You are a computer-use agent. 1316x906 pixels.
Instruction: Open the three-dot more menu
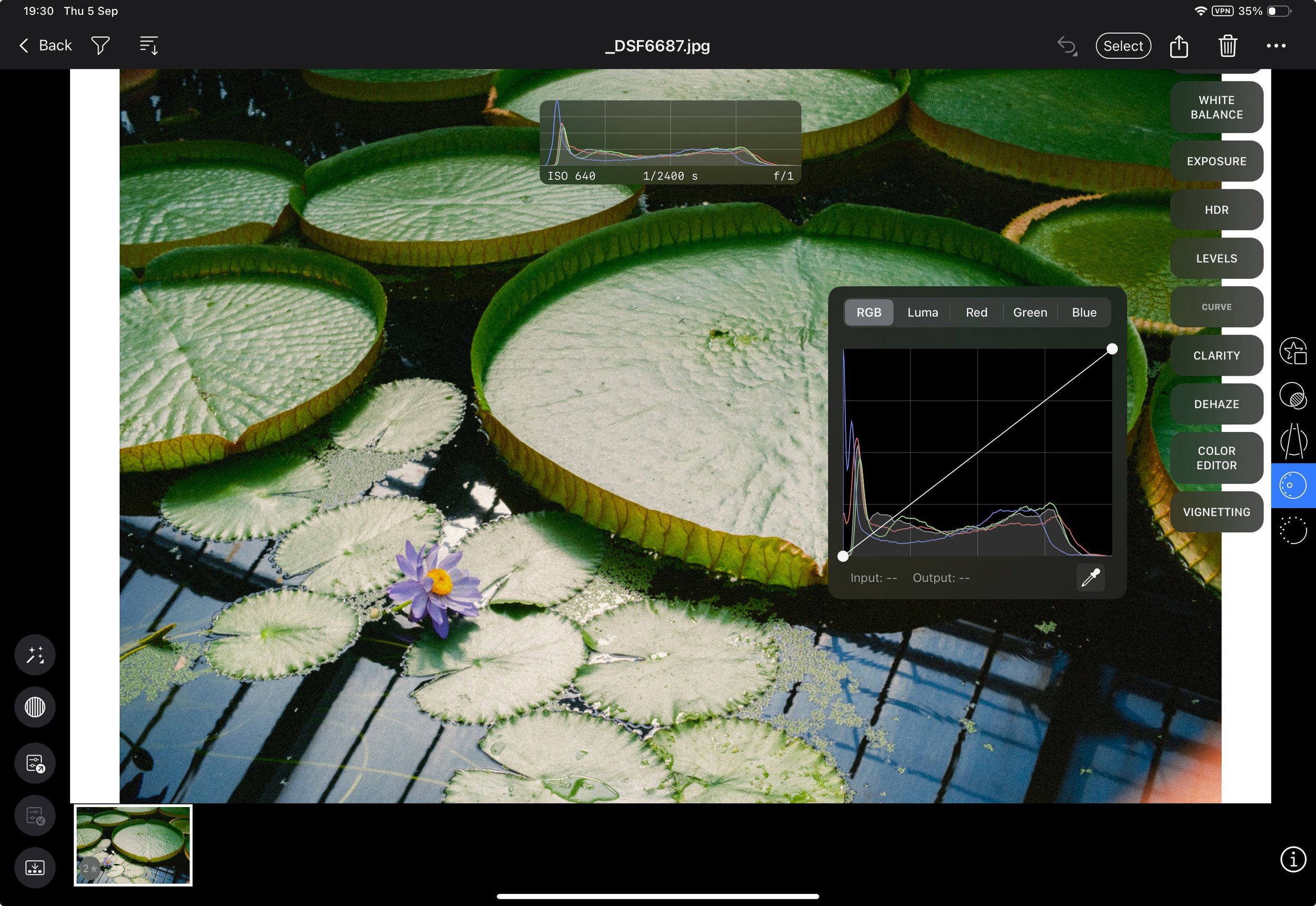pyautogui.click(x=1275, y=46)
